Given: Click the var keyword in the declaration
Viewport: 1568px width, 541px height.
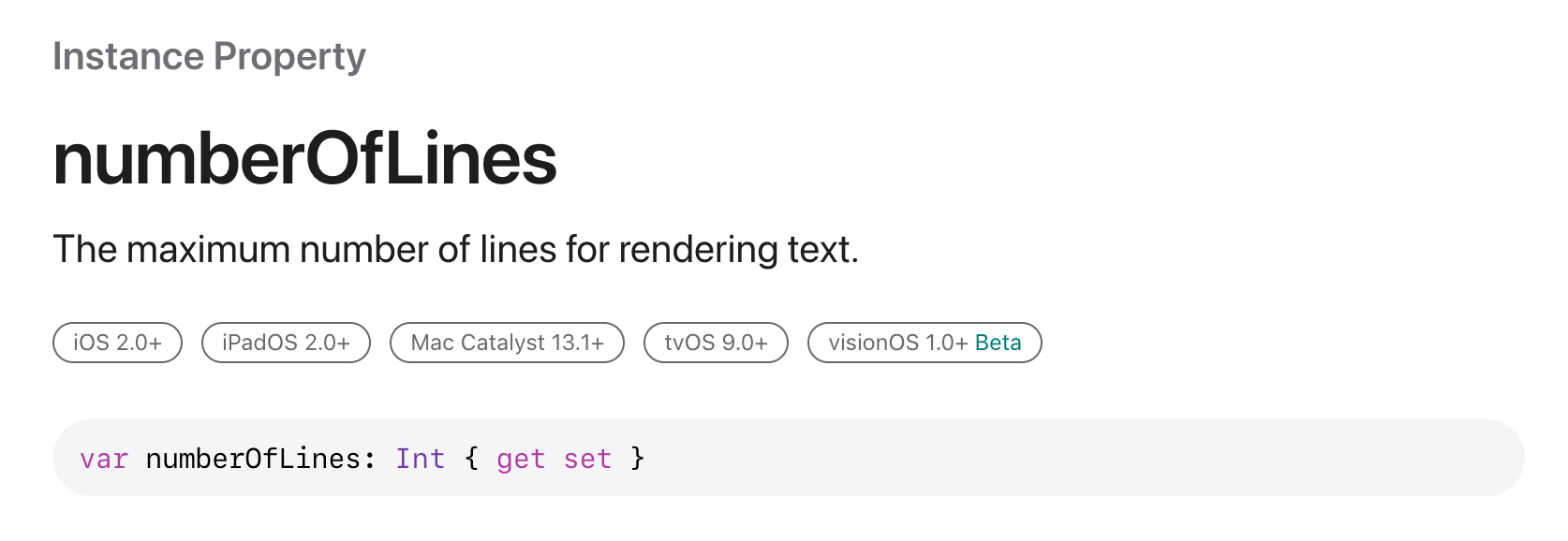Looking at the screenshot, I should (x=104, y=459).
